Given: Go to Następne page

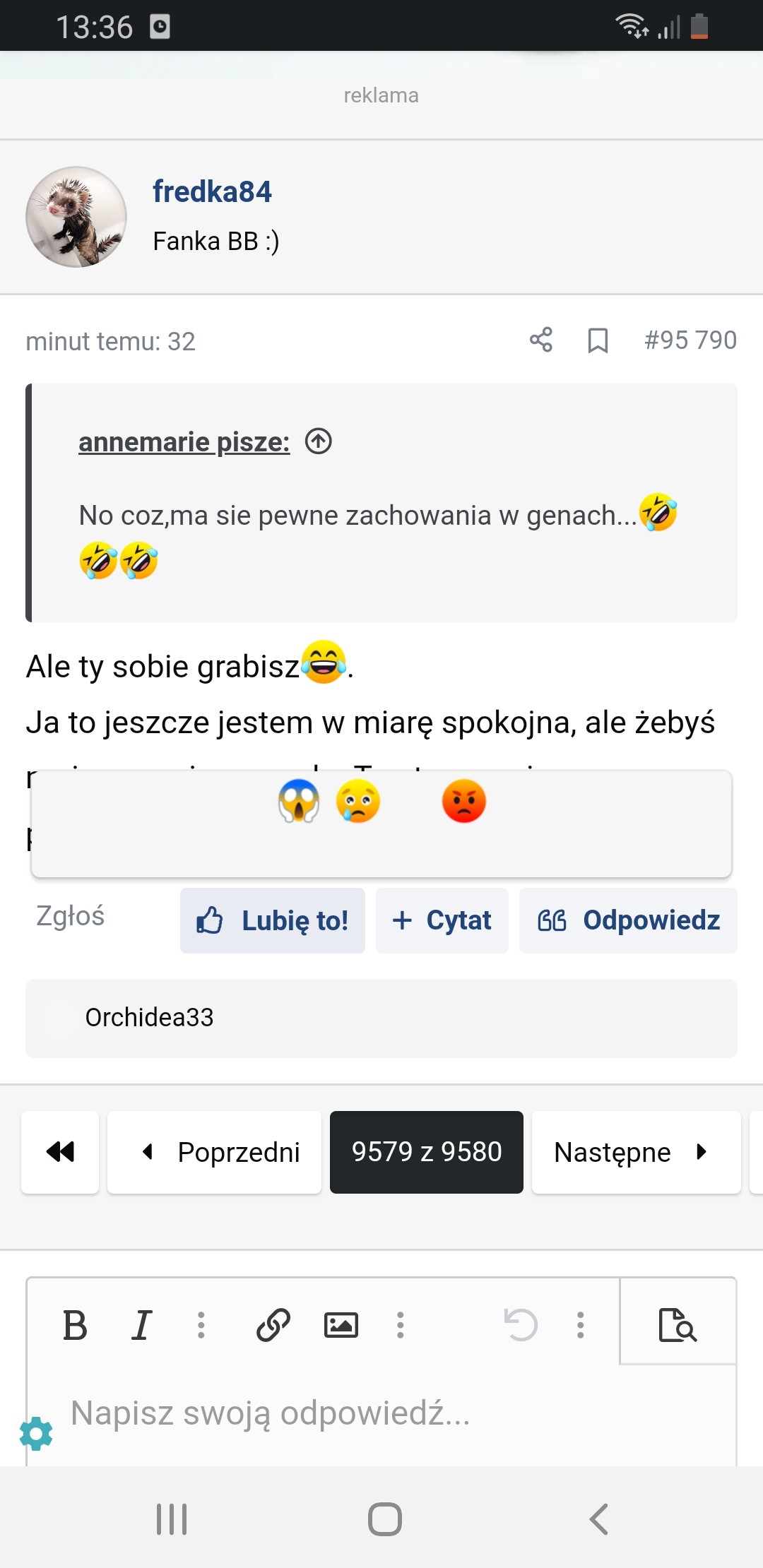Looking at the screenshot, I should pos(636,1152).
